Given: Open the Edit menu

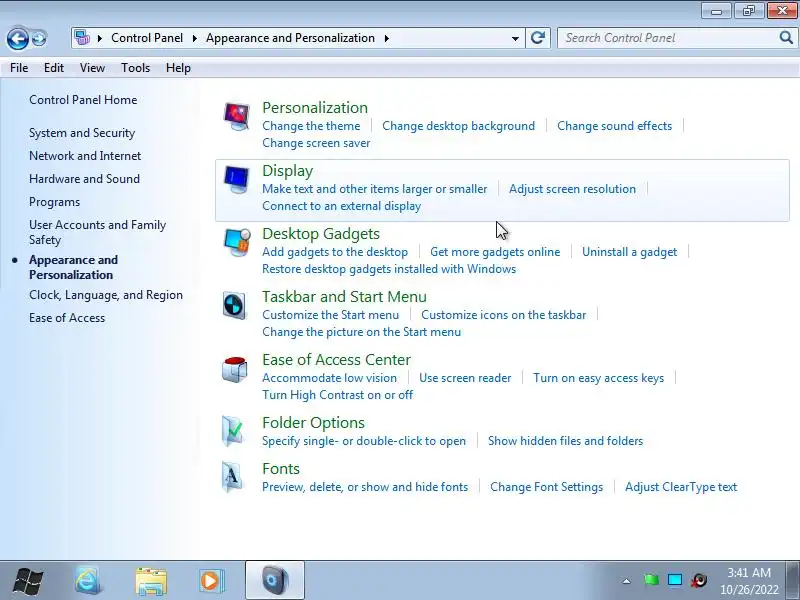Looking at the screenshot, I should pyautogui.click(x=54, y=68).
